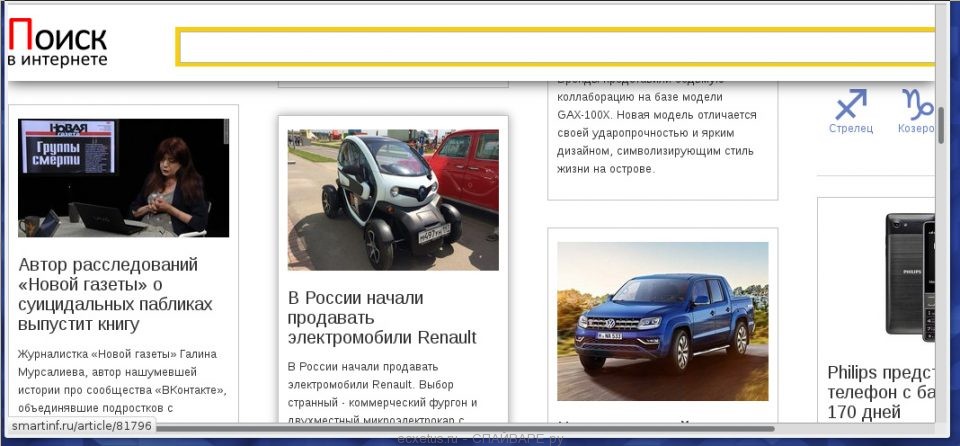Screen dimensions: 960x446
Task: Open the Philips phone '170 дней' headline
Action: pos(880,392)
